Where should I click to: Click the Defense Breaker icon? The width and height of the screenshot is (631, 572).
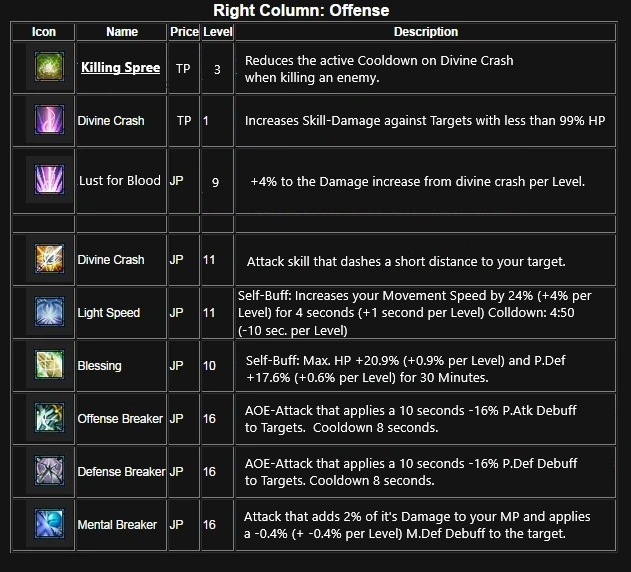49,471
